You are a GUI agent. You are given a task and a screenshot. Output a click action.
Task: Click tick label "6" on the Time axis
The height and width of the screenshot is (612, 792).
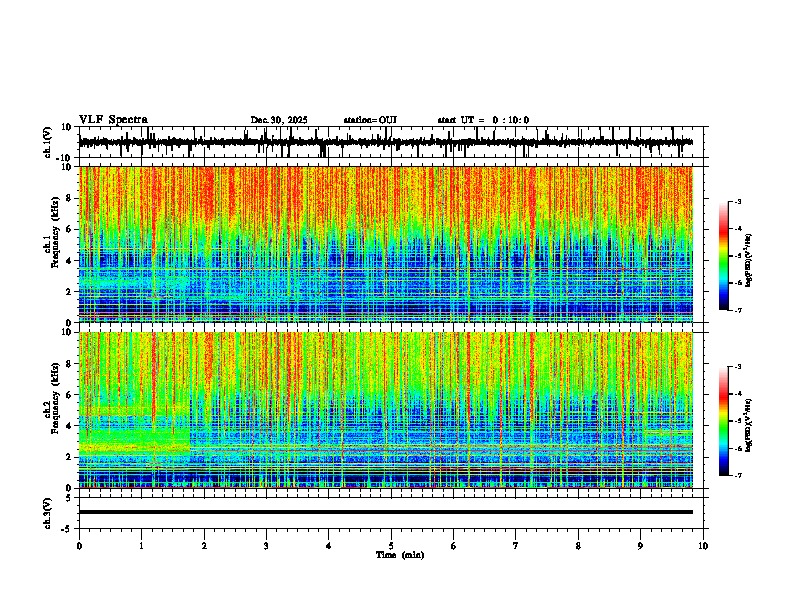pos(453,546)
